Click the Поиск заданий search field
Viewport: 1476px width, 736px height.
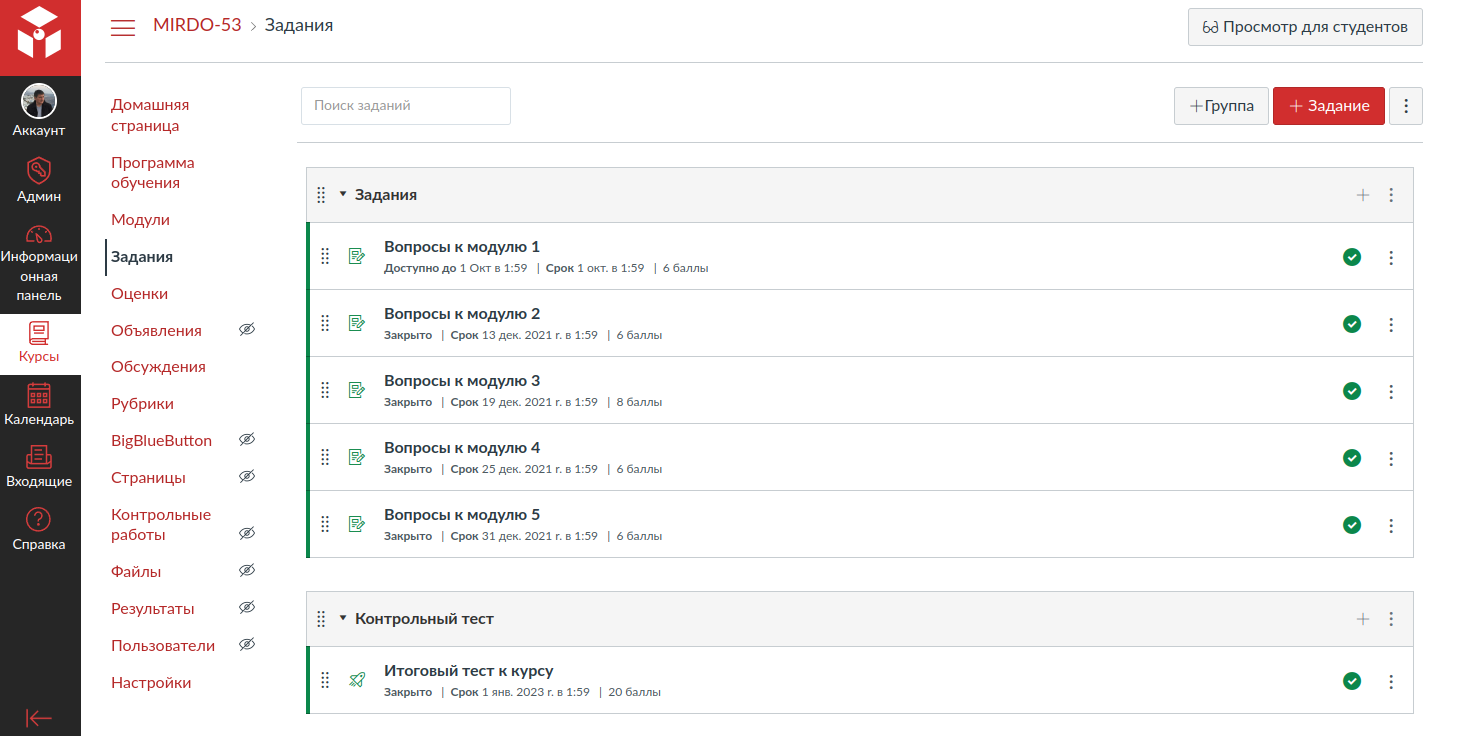(x=405, y=106)
